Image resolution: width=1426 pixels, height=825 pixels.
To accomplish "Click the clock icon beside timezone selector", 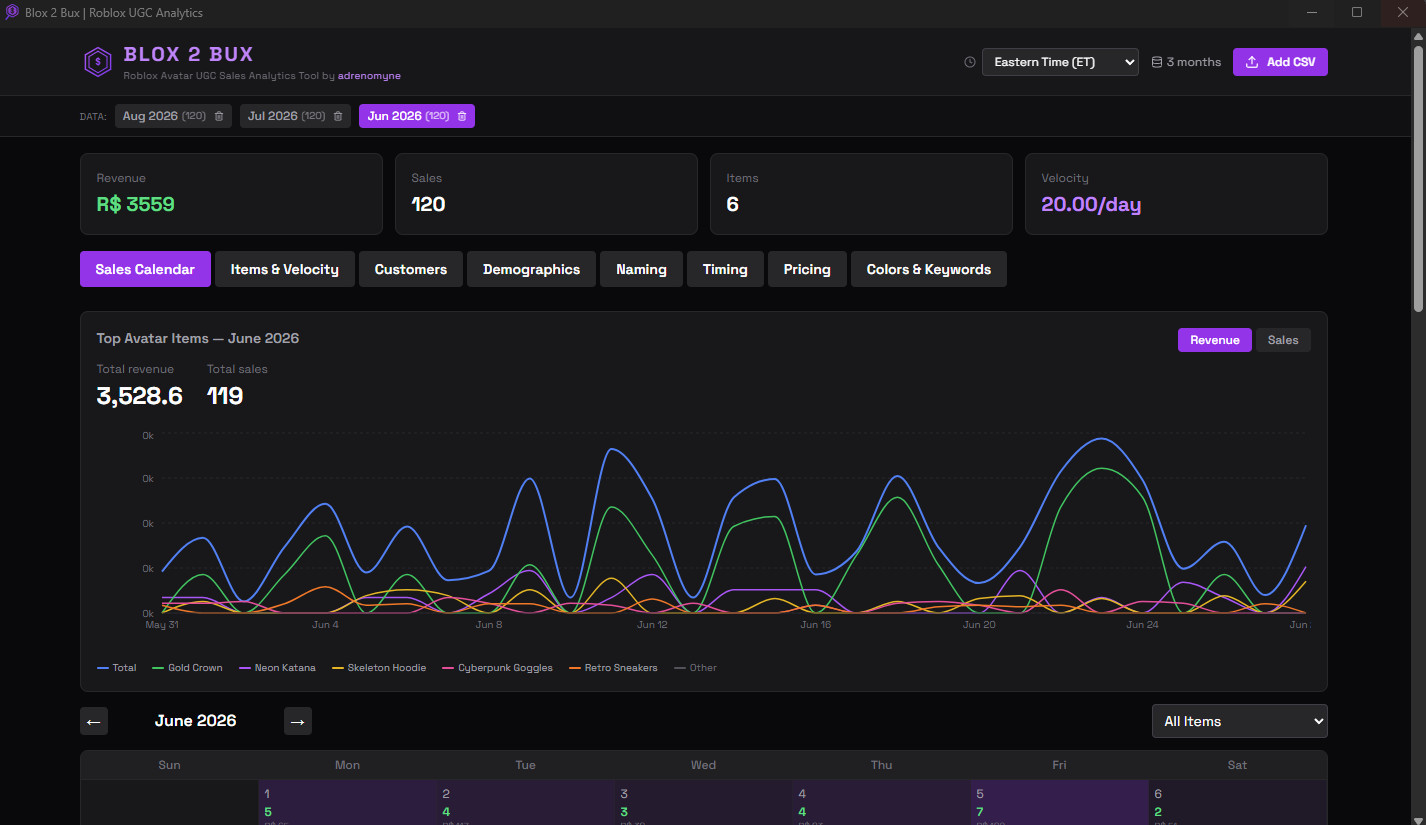I will click(x=969, y=62).
